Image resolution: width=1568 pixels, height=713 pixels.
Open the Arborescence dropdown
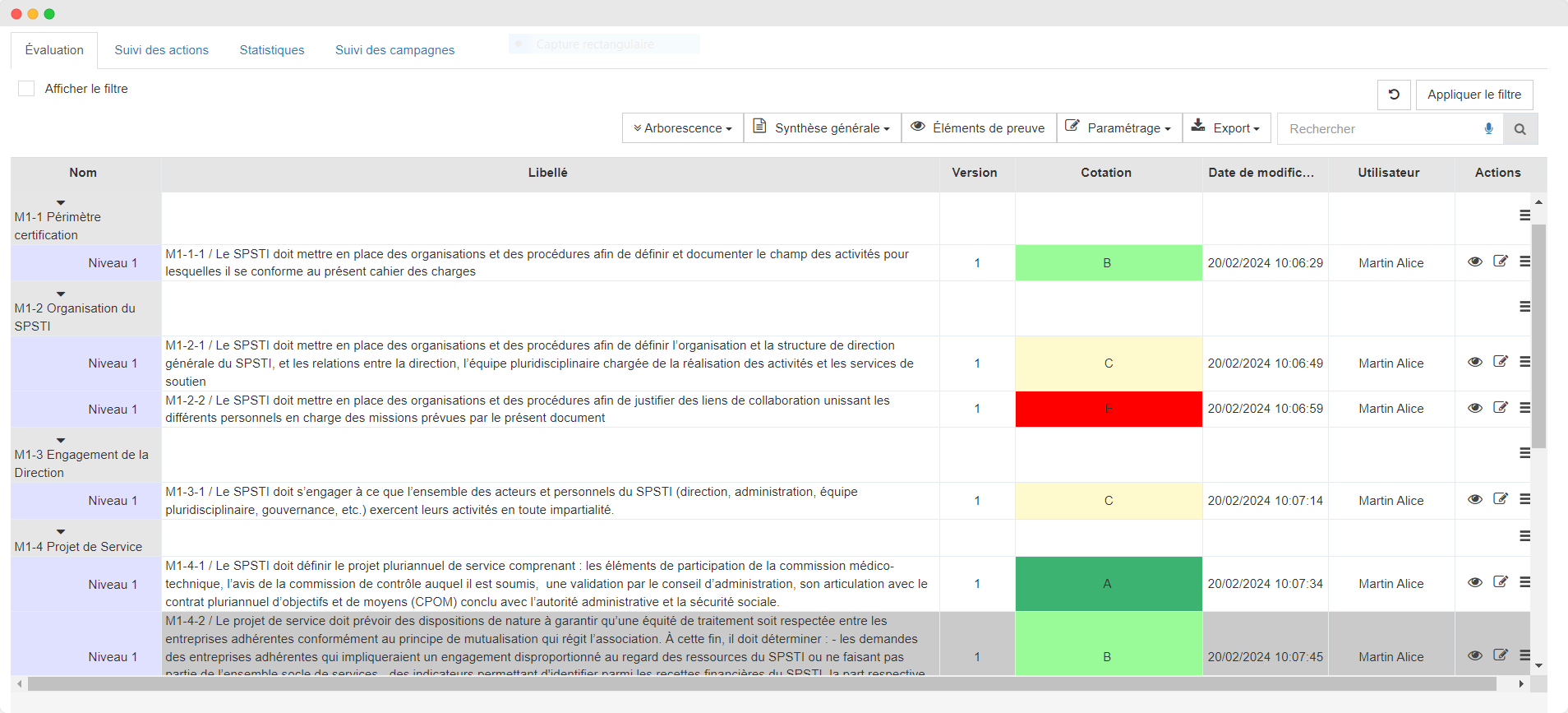(x=683, y=128)
